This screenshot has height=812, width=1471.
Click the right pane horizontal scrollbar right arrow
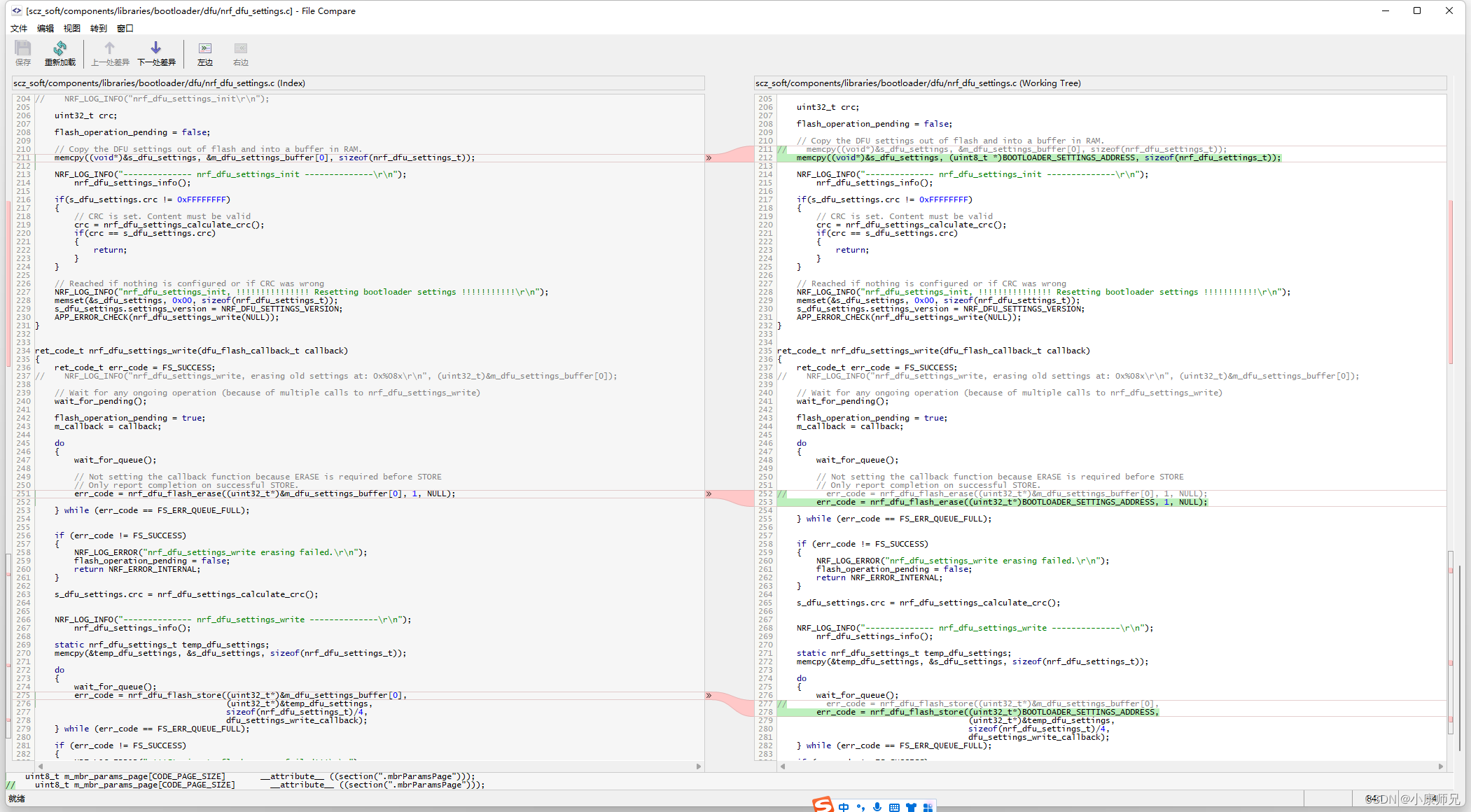[x=1441, y=766]
